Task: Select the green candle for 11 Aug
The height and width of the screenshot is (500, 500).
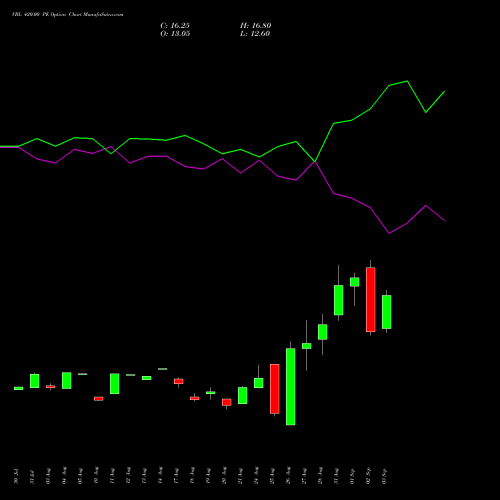Action: (115, 384)
